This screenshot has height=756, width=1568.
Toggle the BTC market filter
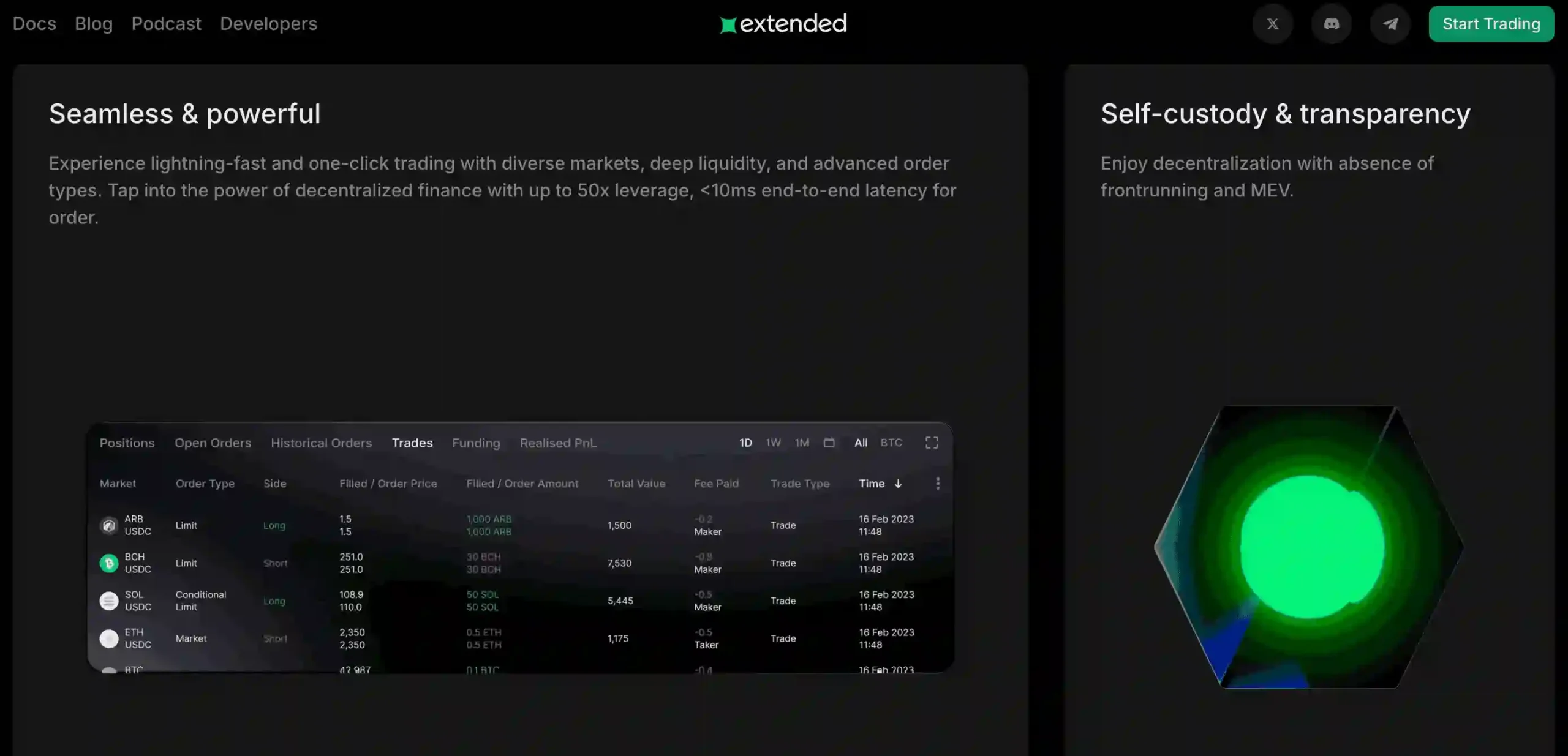[x=891, y=443]
